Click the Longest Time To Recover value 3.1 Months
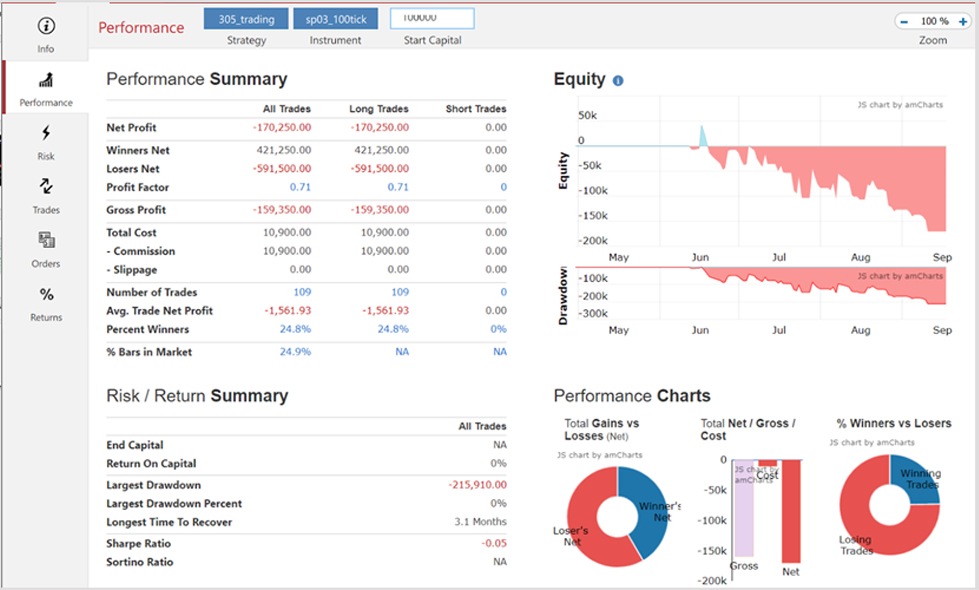Image resolution: width=979 pixels, height=590 pixels. point(480,522)
